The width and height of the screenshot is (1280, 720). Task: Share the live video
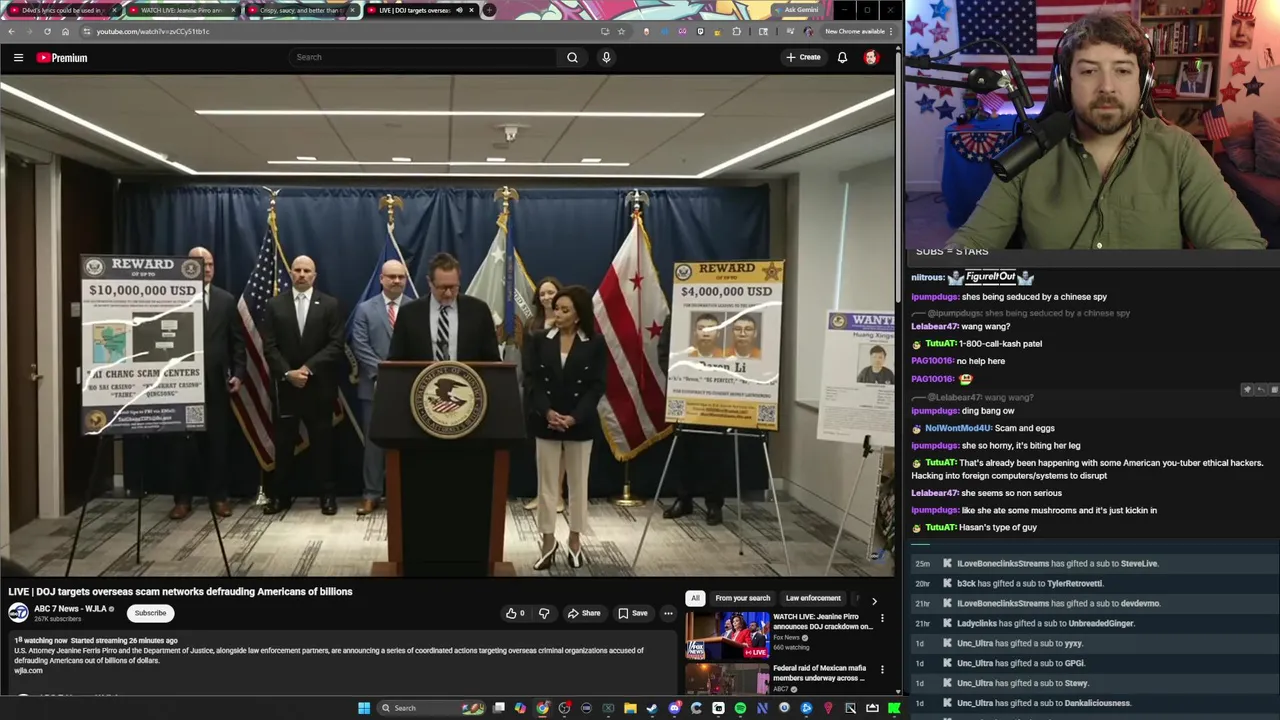(x=584, y=613)
